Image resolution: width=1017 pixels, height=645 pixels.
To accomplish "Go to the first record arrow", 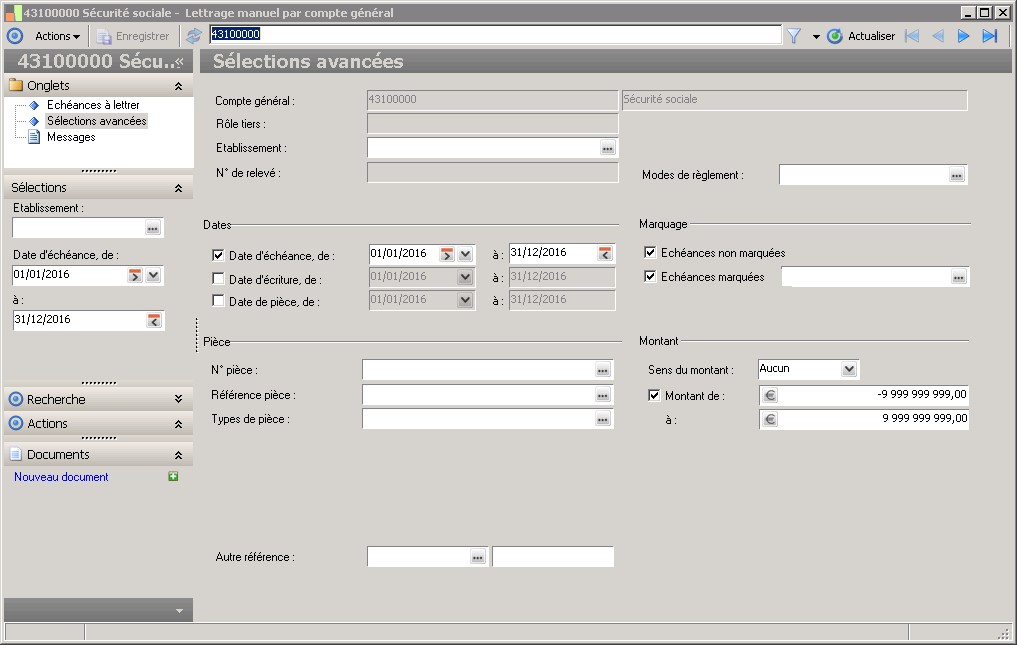I will [x=911, y=36].
